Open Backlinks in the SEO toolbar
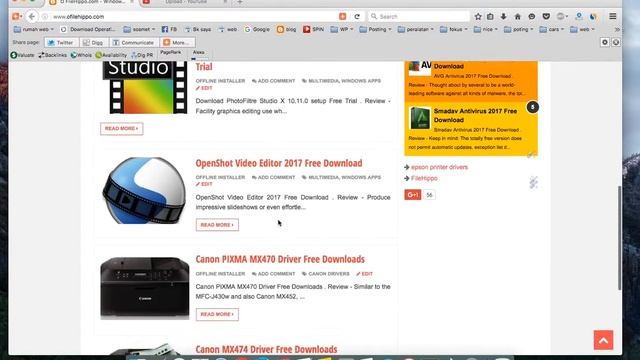Viewport: 640px width, 360px height. point(53,55)
